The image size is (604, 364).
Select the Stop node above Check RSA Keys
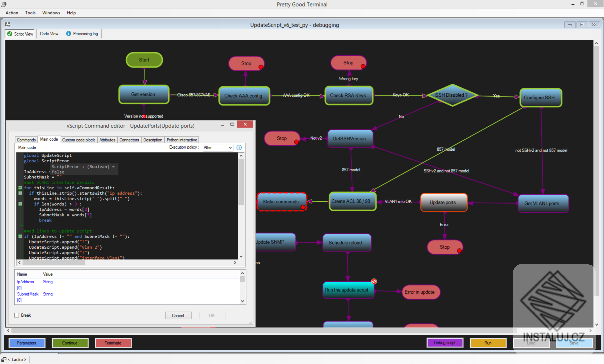[x=348, y=63]
